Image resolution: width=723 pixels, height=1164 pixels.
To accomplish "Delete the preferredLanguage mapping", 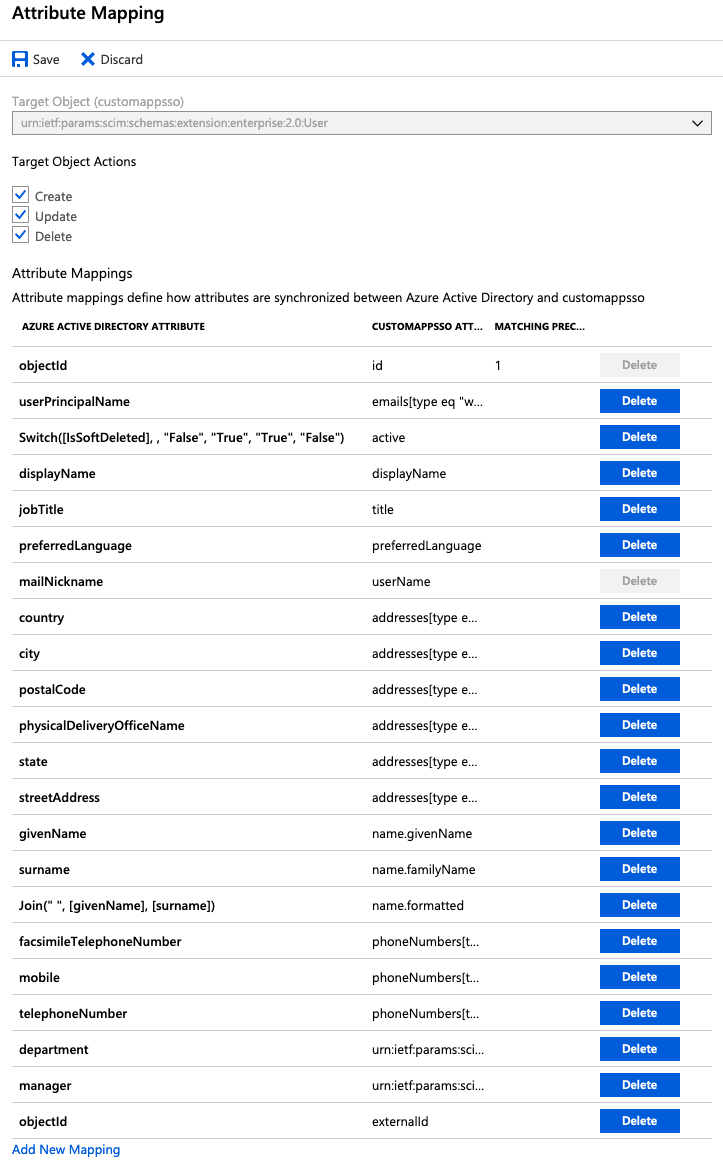I will pyautogui.click(x=639, y=545).
